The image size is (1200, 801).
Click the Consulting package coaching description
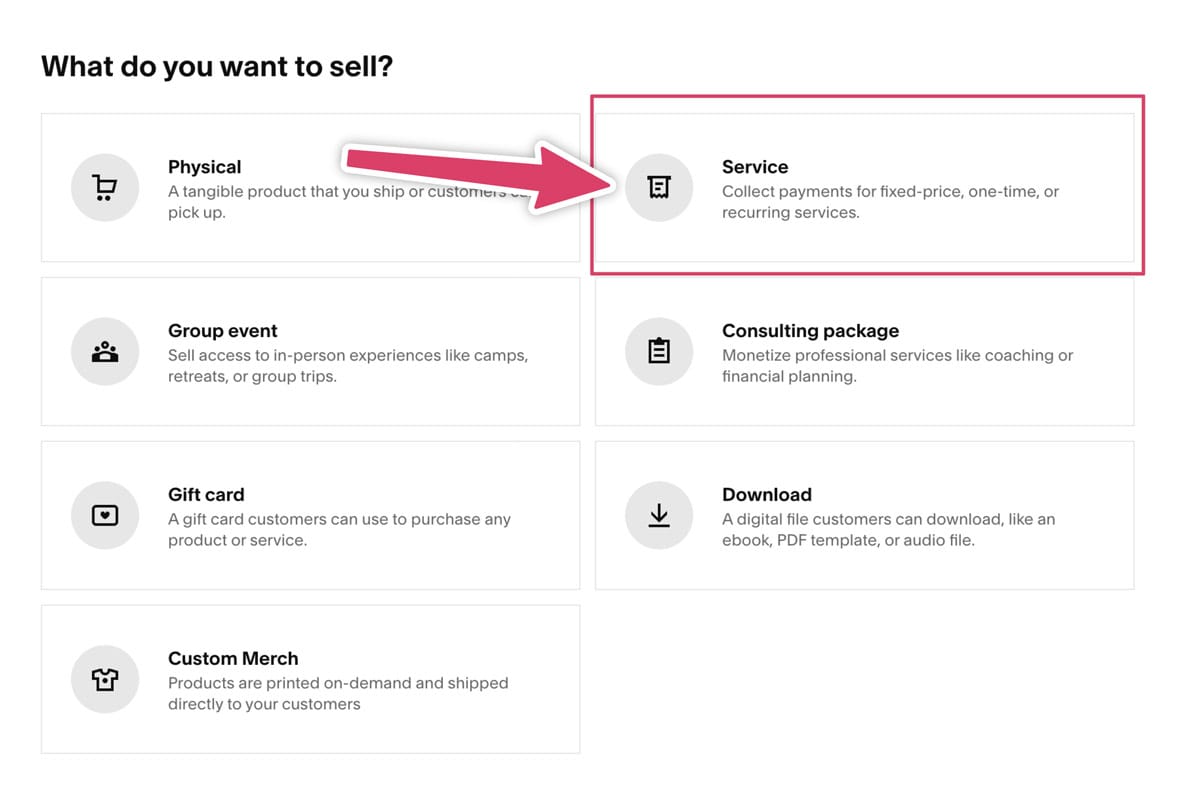pos(897,366)
